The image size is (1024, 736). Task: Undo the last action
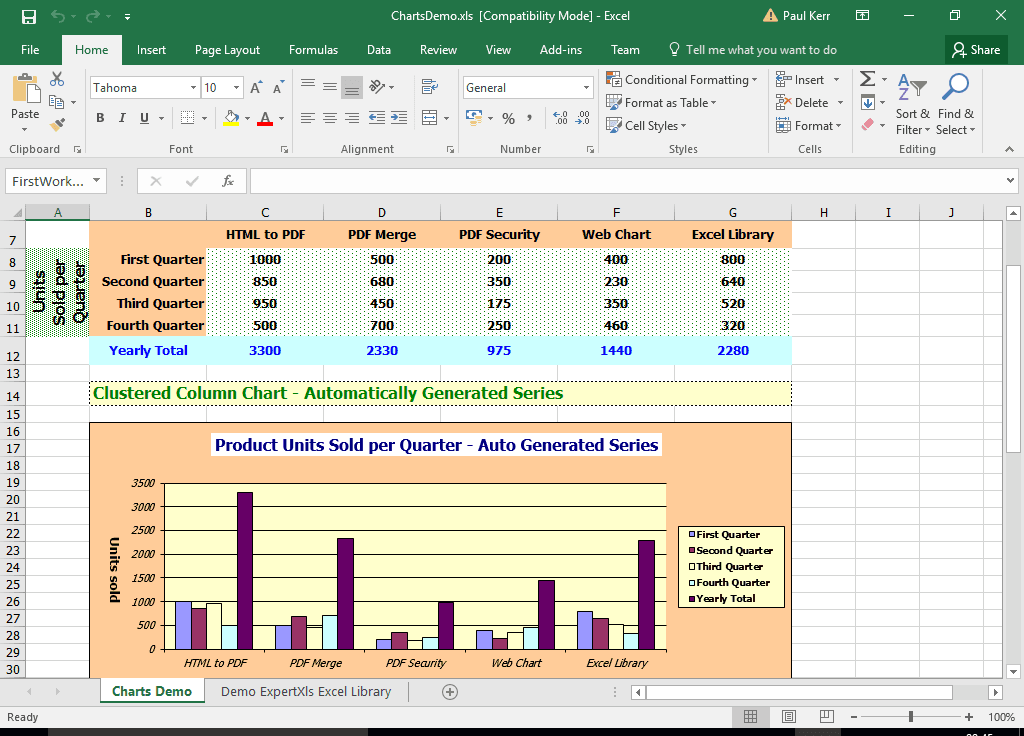click(59, 16)
